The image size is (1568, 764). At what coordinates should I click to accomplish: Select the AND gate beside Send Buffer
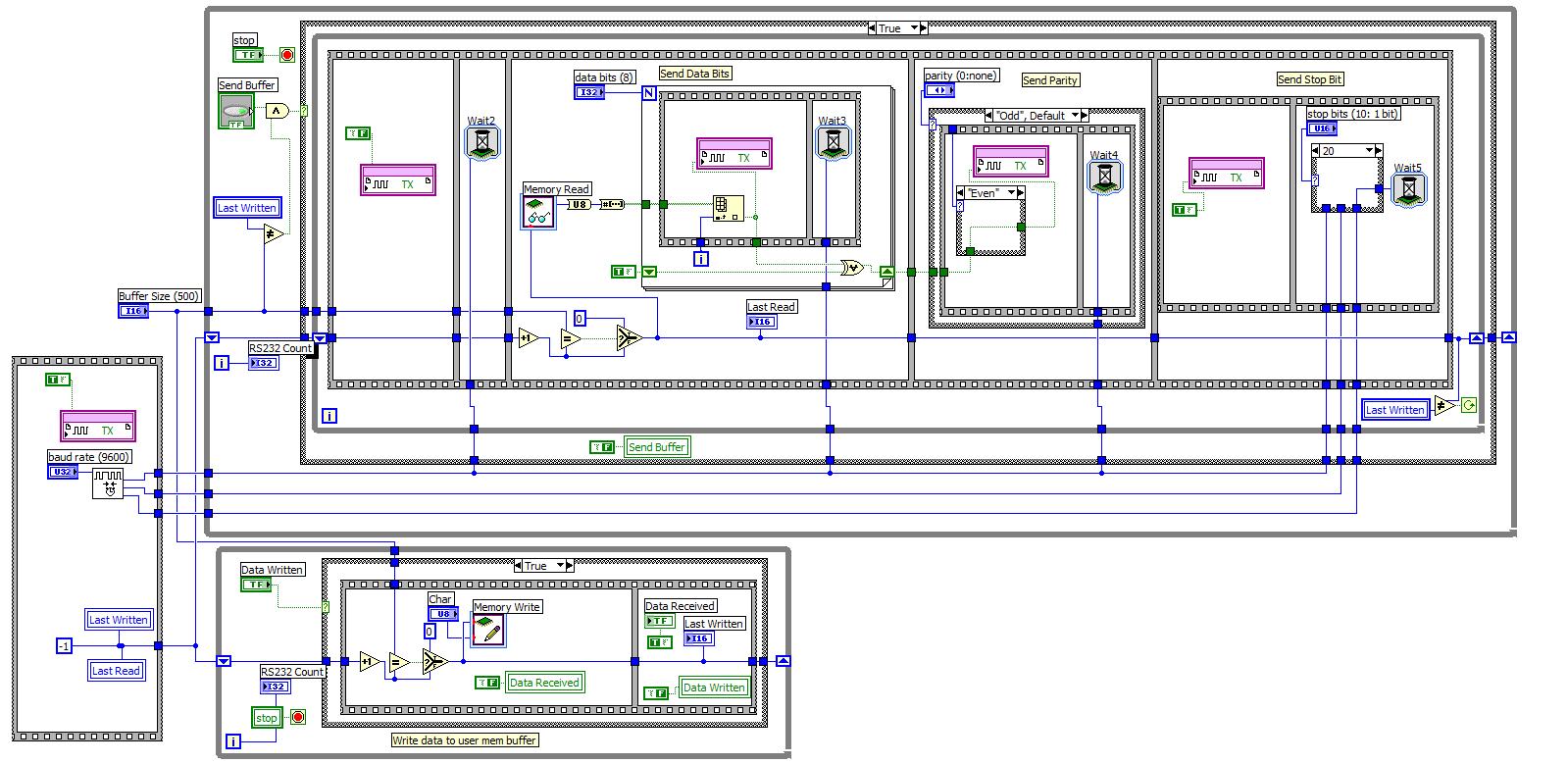(x=278, y=111)
